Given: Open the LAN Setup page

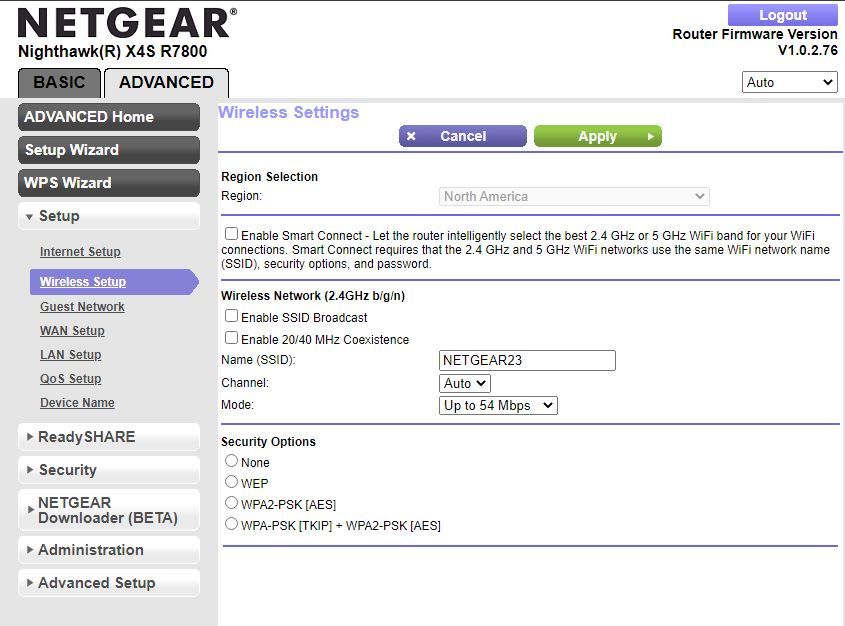Looking at the screenshot, I should pyautogui.click(x=70, y=355).
